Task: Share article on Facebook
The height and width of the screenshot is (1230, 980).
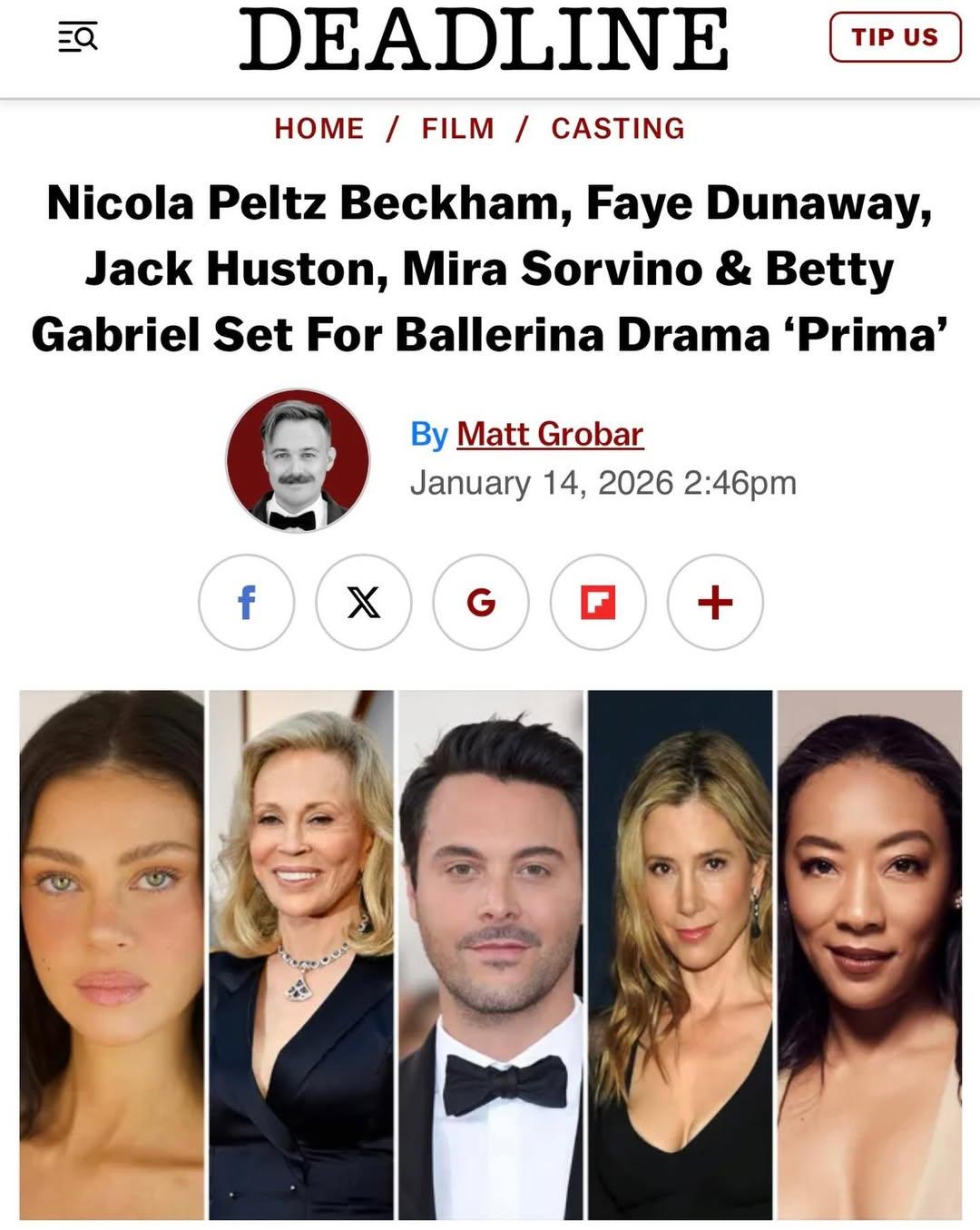Action: (246, 602)
